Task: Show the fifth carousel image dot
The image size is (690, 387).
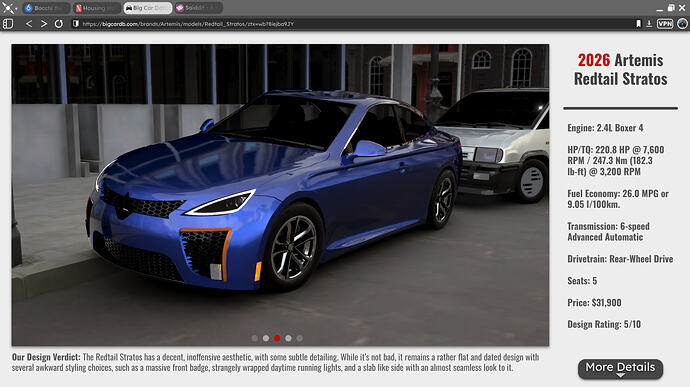Action: click(x=300, y=338)
